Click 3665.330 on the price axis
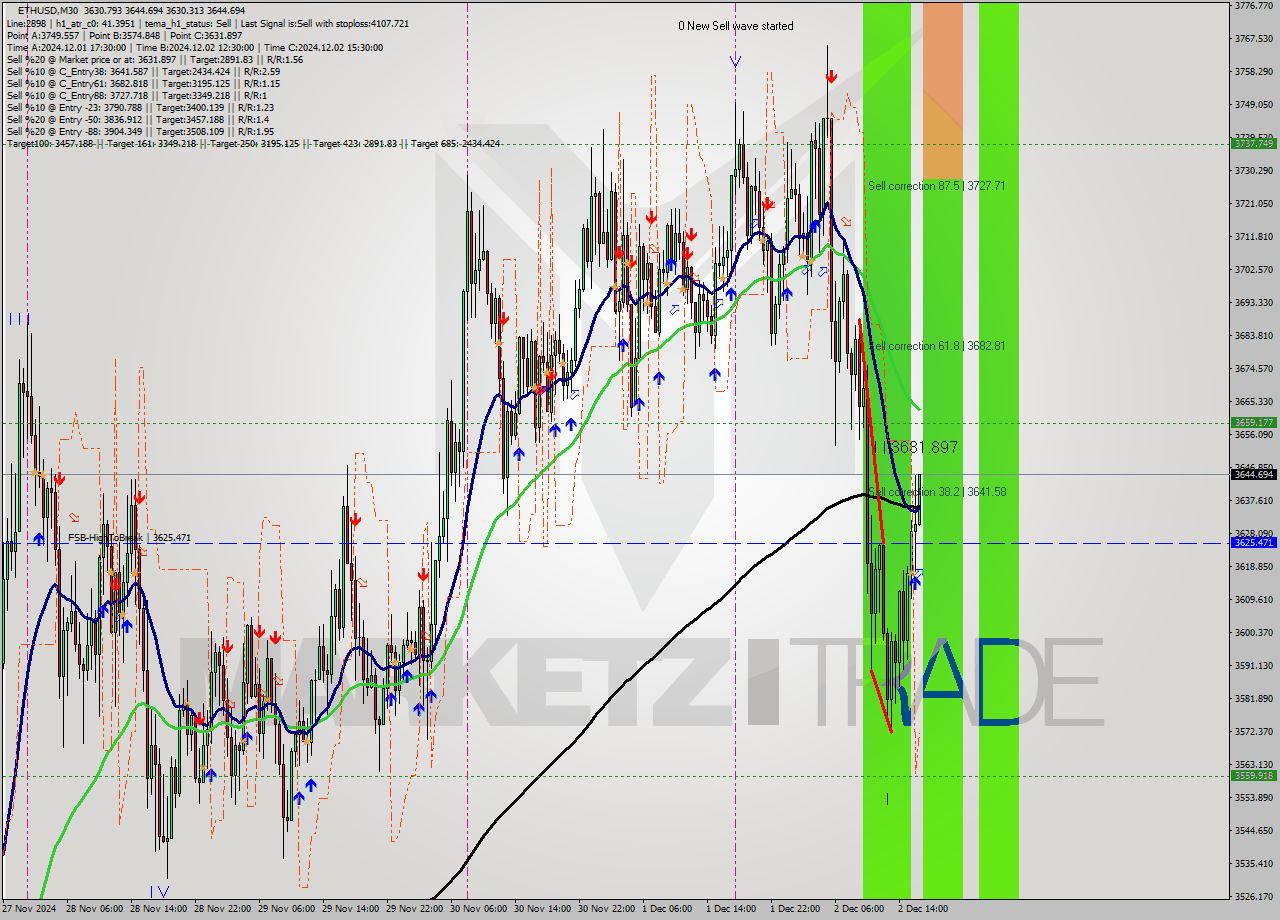Viewport: 1280px width, 920px height. tap(1254, 401)
